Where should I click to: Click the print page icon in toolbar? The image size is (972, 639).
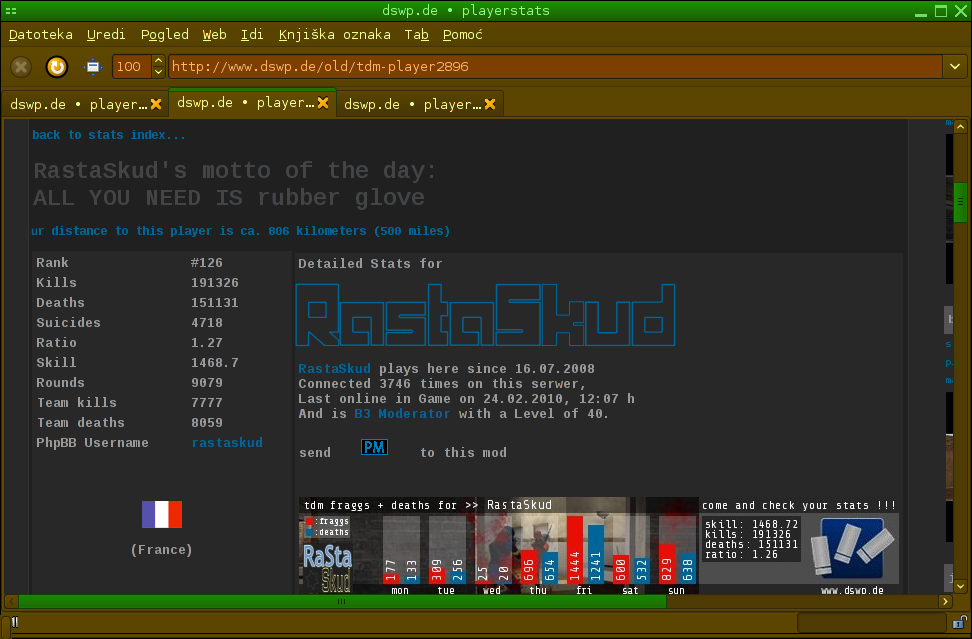click(x=93, y=67)
